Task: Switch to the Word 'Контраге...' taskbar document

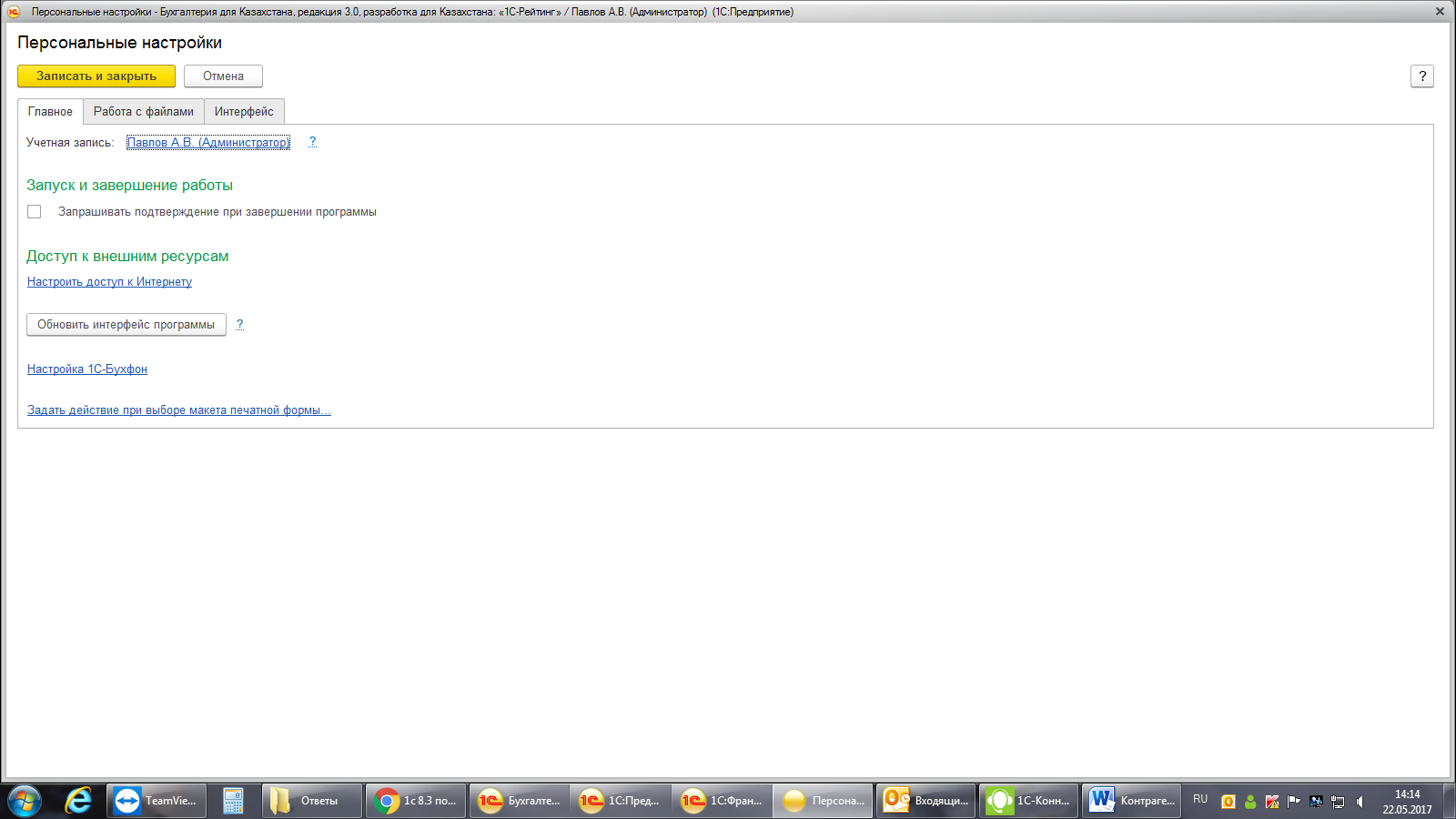Action: 1132,801
